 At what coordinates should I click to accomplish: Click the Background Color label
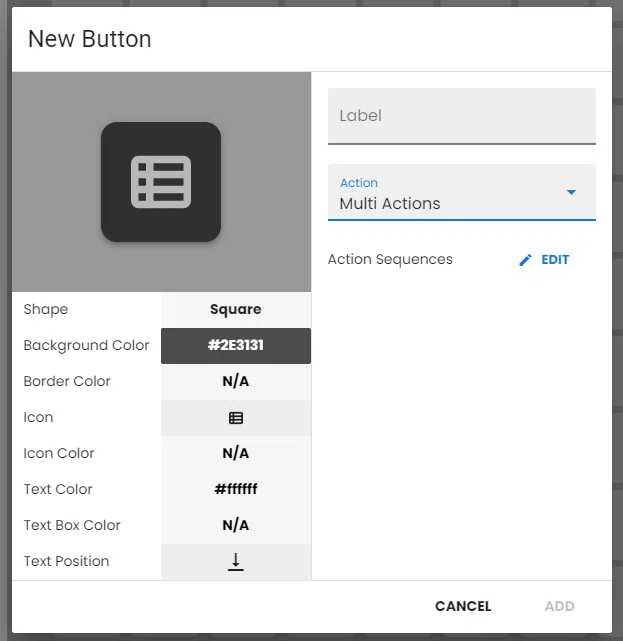pyautogui.click(x=86, y=345)
